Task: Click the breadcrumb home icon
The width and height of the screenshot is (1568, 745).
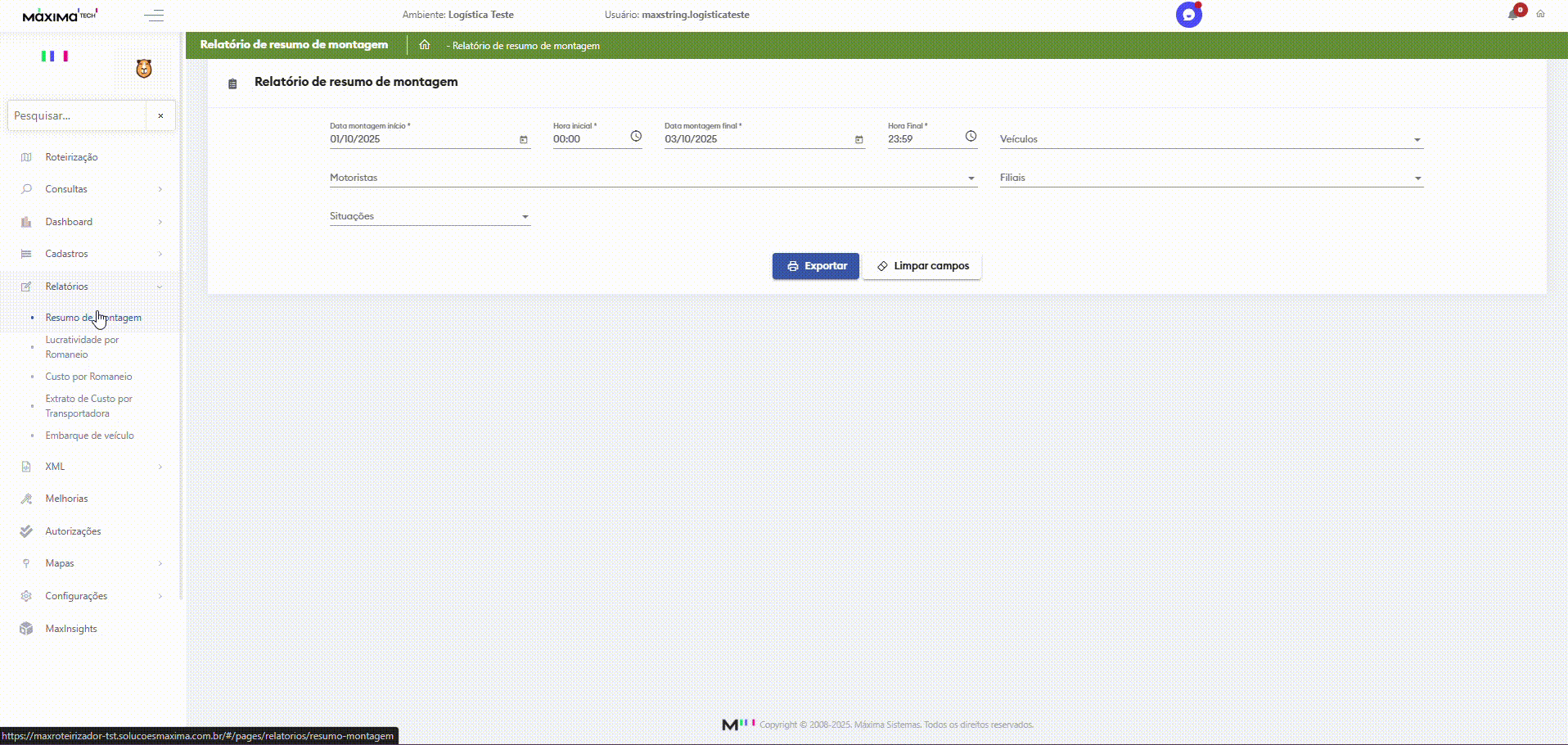Action: pyautogui.click(x=424, y=45)
